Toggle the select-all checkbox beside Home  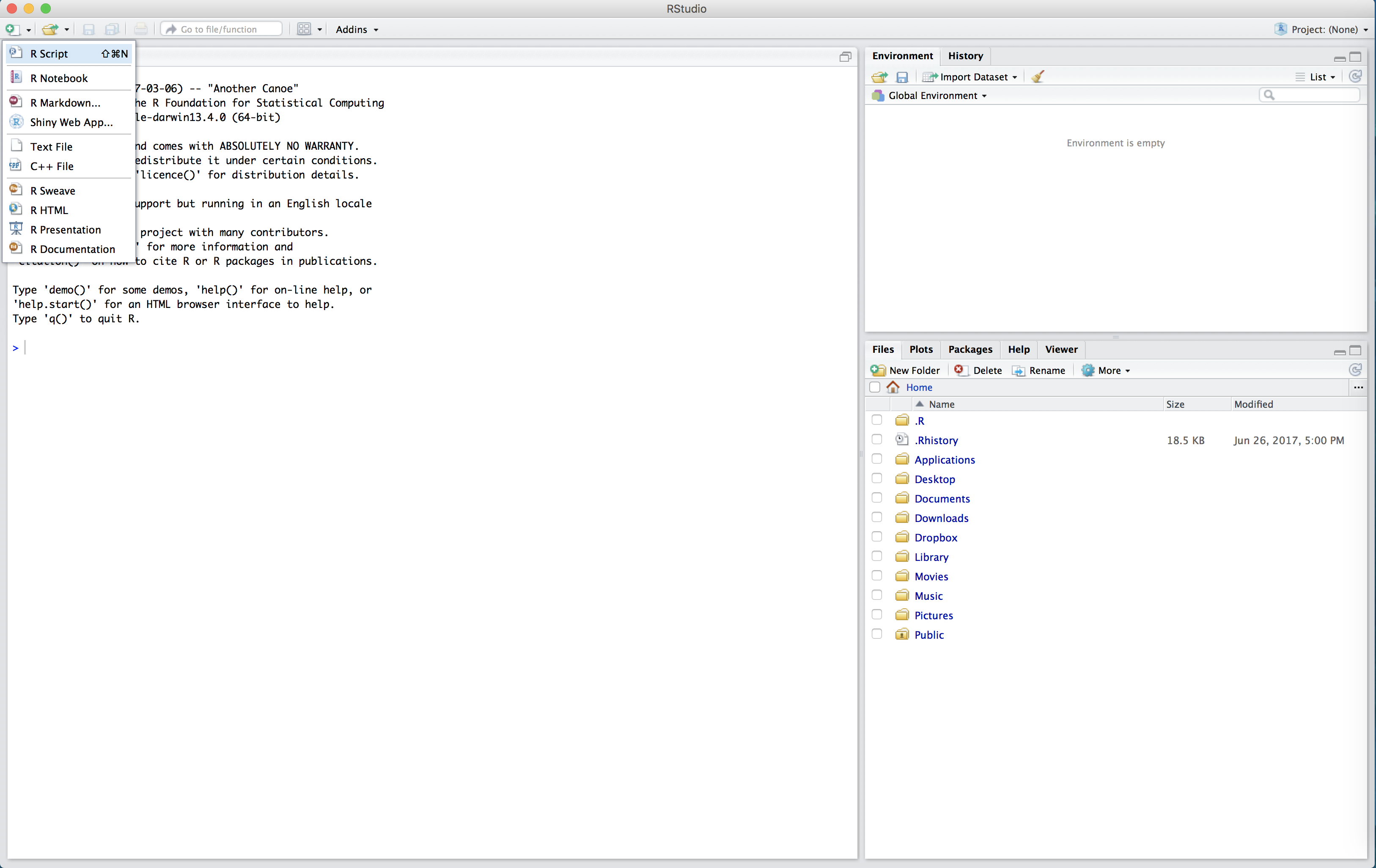tap(875, 387)
